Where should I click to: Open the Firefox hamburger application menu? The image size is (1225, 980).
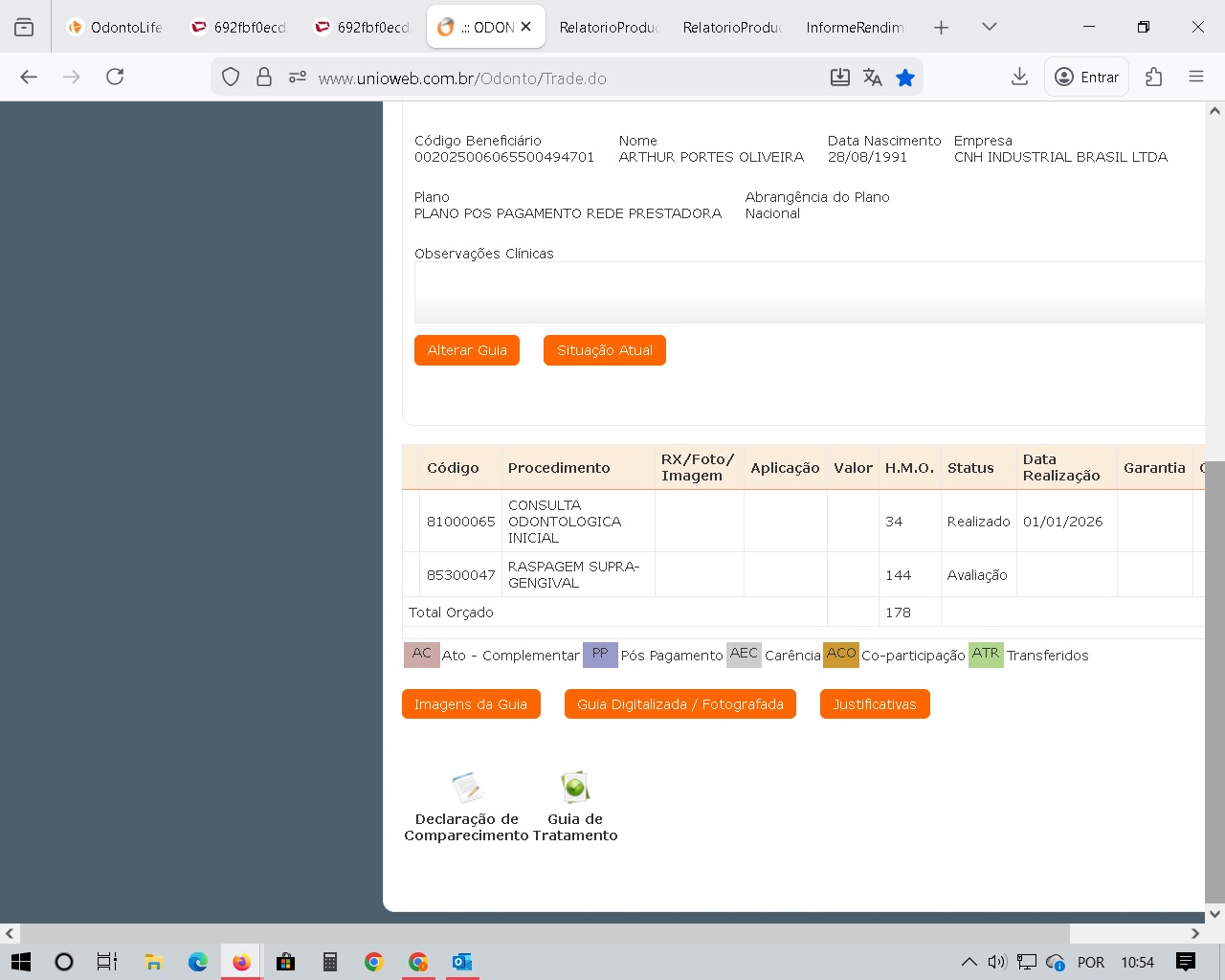coord(1195,77)
